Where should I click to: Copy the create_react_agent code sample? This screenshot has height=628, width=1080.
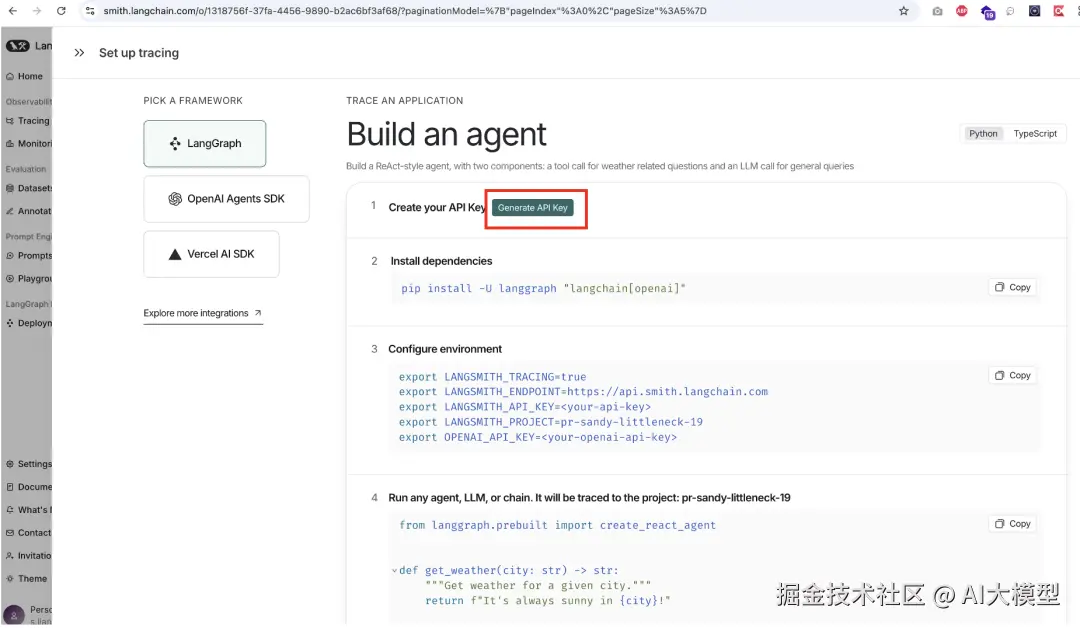pyautogui.click(x=1012, y=524)
